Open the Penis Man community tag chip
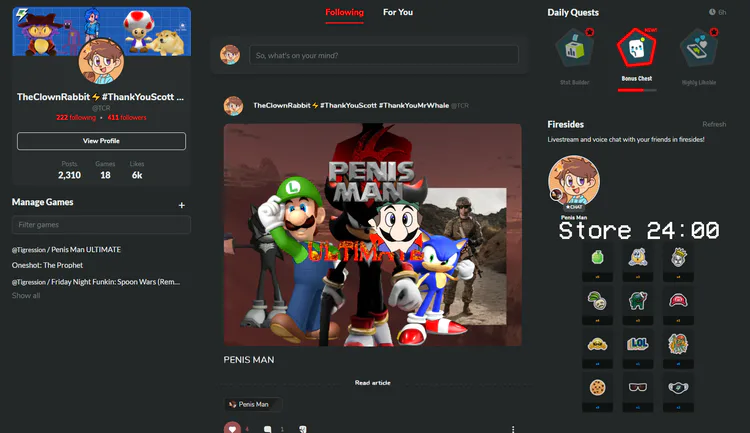This screenshot has height=433, width=750. (x=253, y=404)
